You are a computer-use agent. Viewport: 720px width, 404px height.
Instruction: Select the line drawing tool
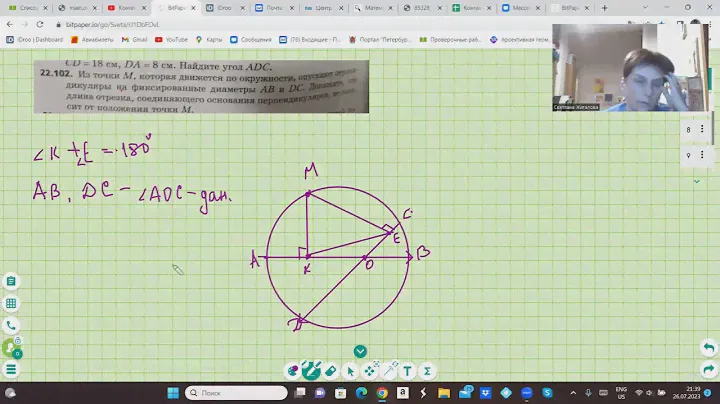[389, 370]
